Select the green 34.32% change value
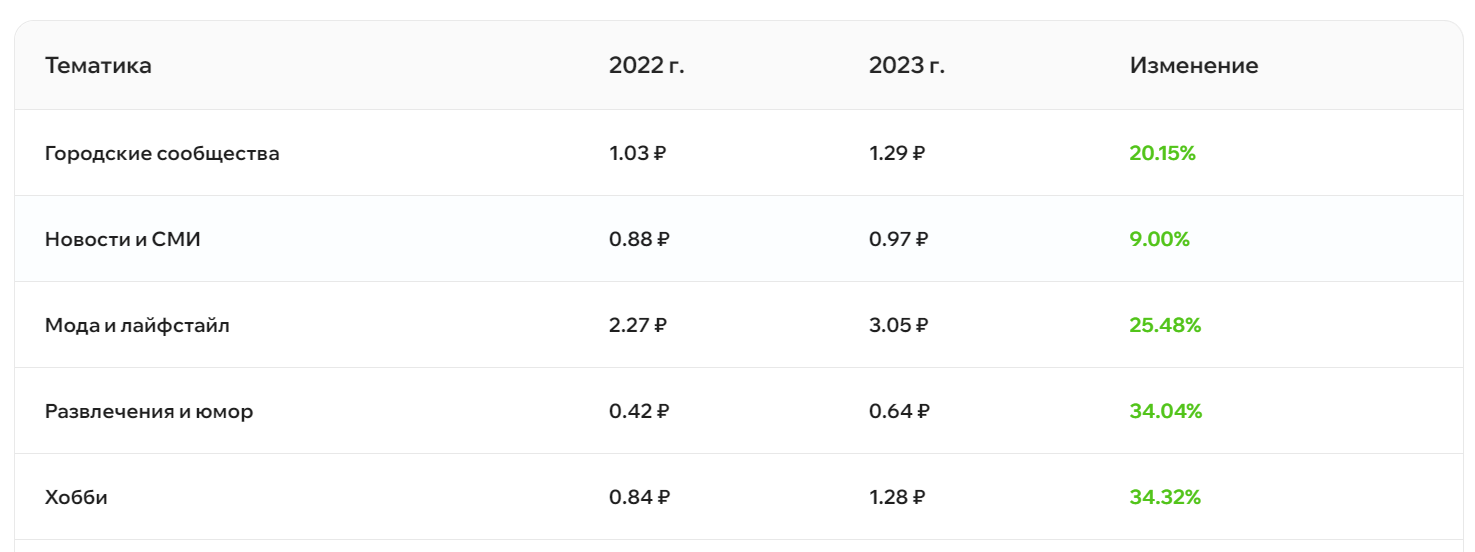Screen dimensions: 1475x552 (1165, 498)
